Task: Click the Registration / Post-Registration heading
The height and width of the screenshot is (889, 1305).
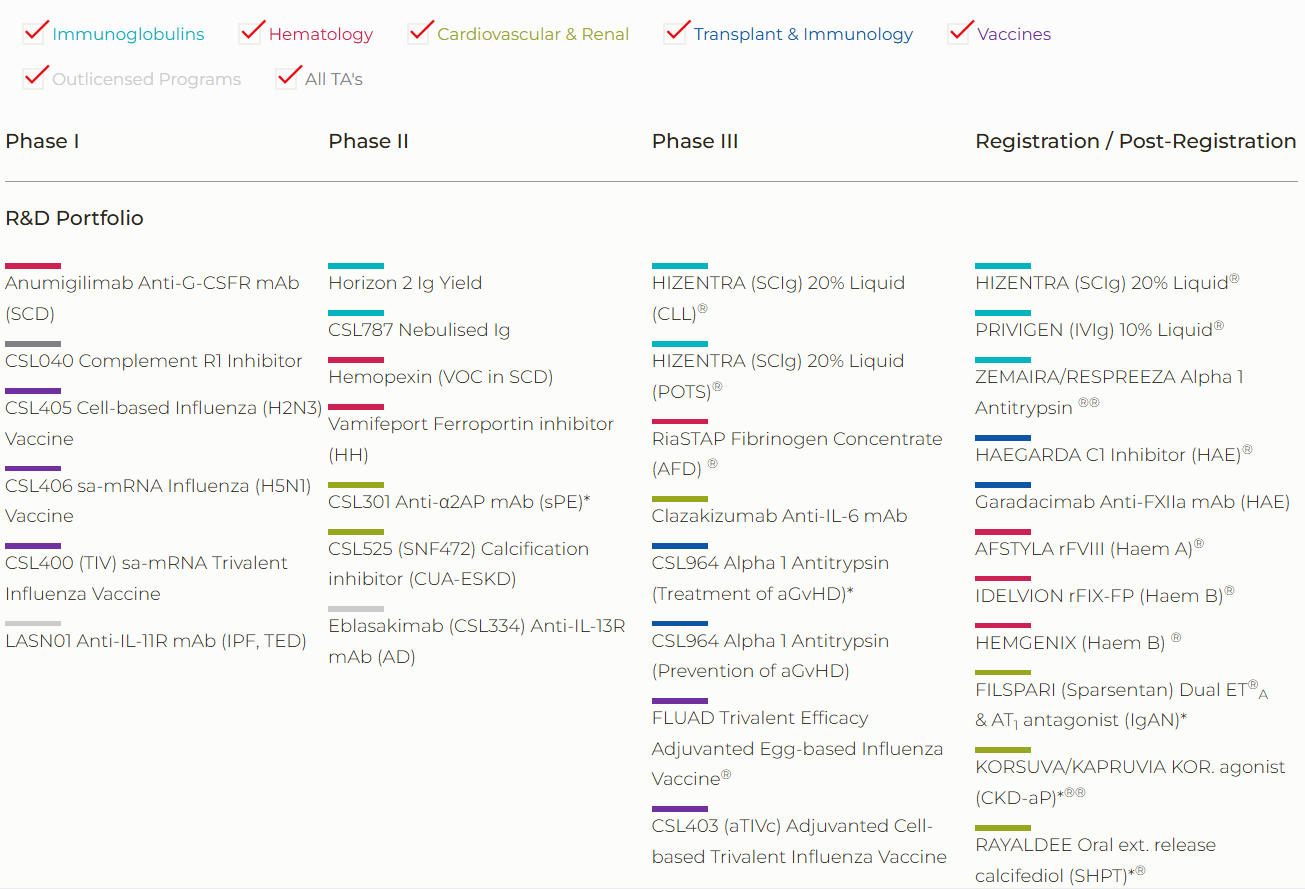Action: (1135, 141)
